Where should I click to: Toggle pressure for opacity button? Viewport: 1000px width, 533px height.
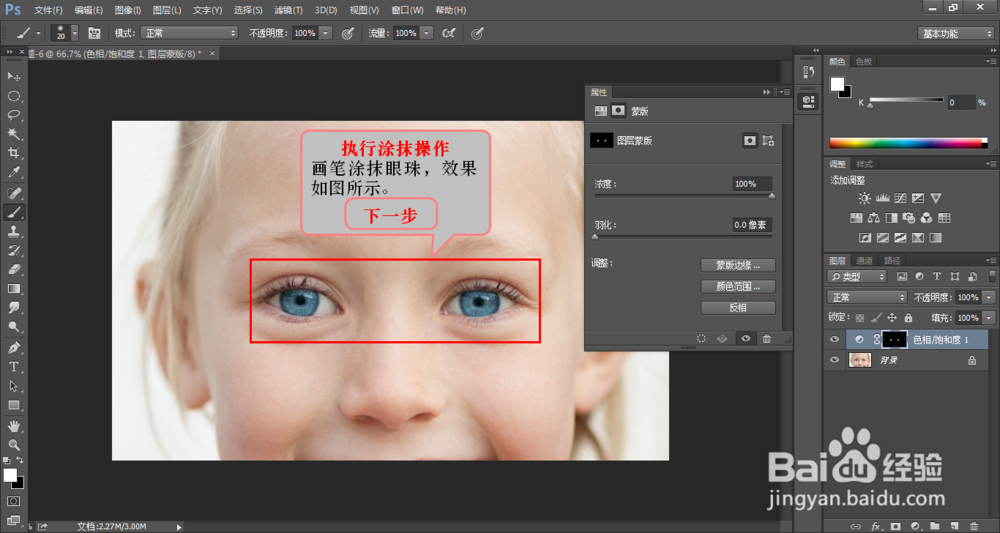tap(348, 33)
